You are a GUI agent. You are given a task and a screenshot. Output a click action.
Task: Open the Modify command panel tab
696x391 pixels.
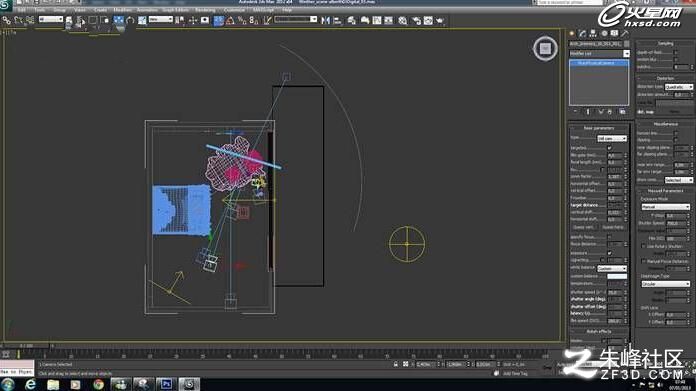pos(582,33)
